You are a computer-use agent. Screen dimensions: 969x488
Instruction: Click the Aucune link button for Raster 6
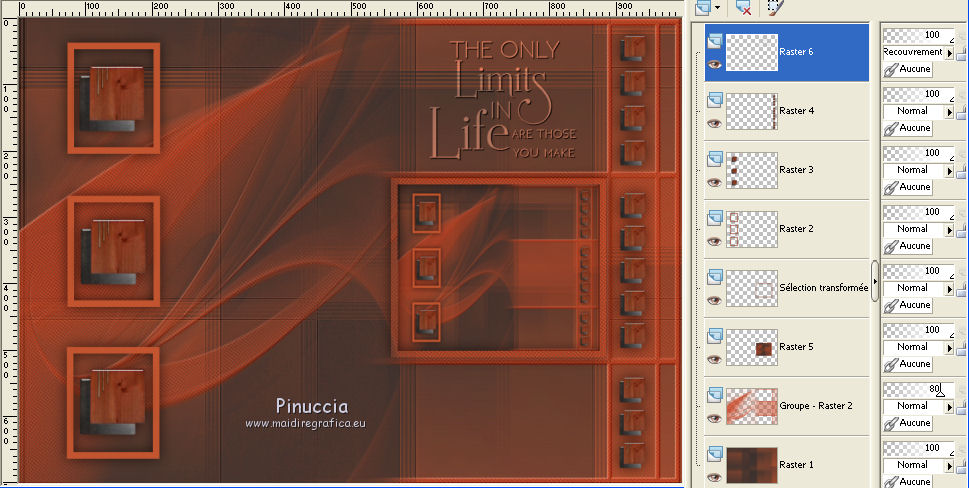tap(907, 69)
